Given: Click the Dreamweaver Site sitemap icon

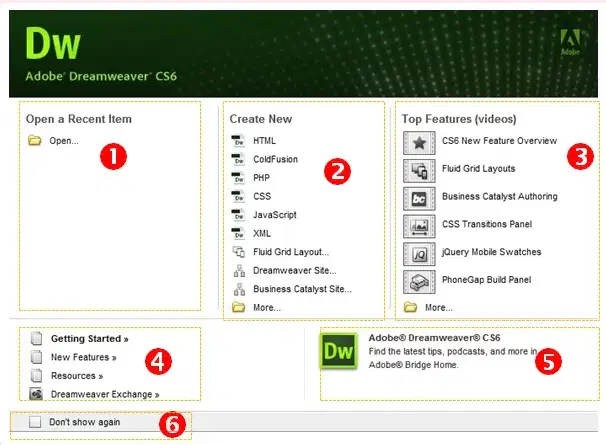Looking at the screenshot, I should point(239,270).
